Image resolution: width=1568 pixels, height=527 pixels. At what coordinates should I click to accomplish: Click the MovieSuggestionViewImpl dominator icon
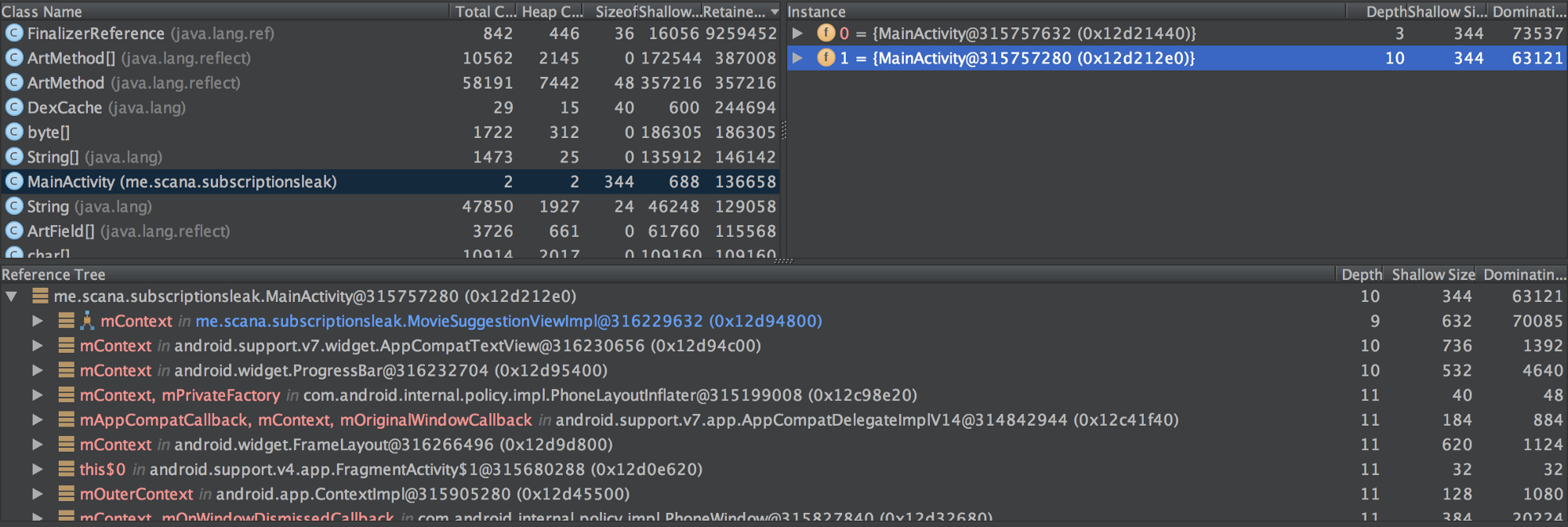87,321
